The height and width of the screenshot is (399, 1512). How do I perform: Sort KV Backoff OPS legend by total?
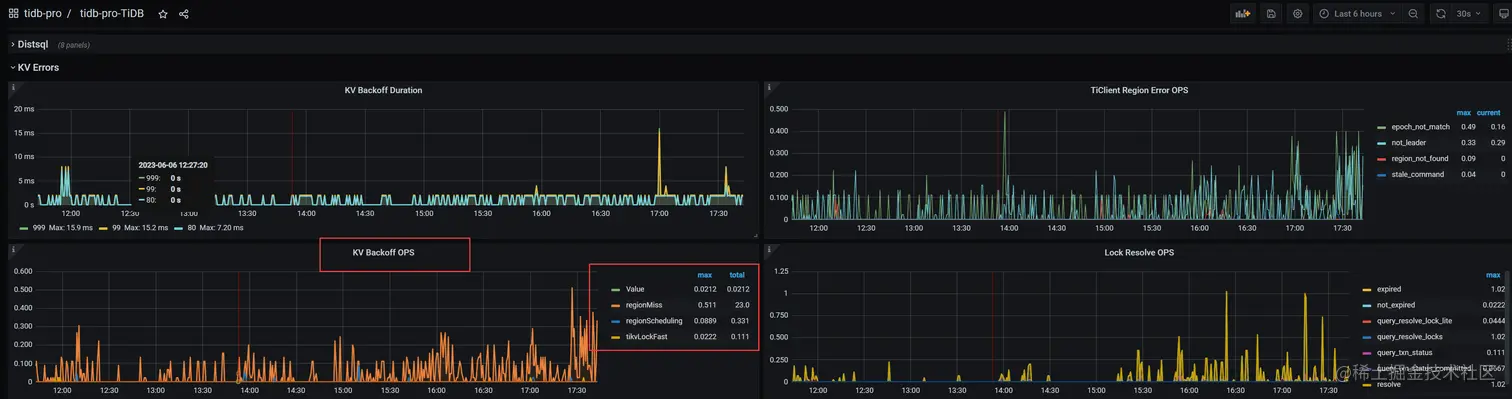click(x=737, y=275)
